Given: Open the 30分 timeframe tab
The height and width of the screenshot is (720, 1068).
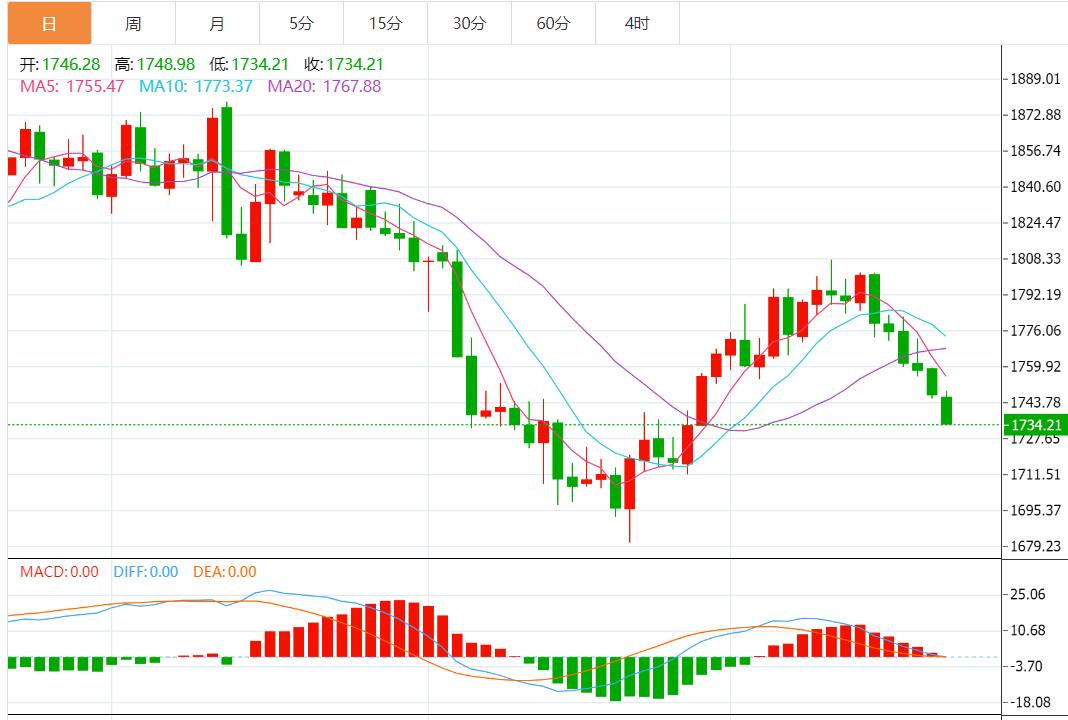Looking at the screenshot, I should click(x=469, y=23).
